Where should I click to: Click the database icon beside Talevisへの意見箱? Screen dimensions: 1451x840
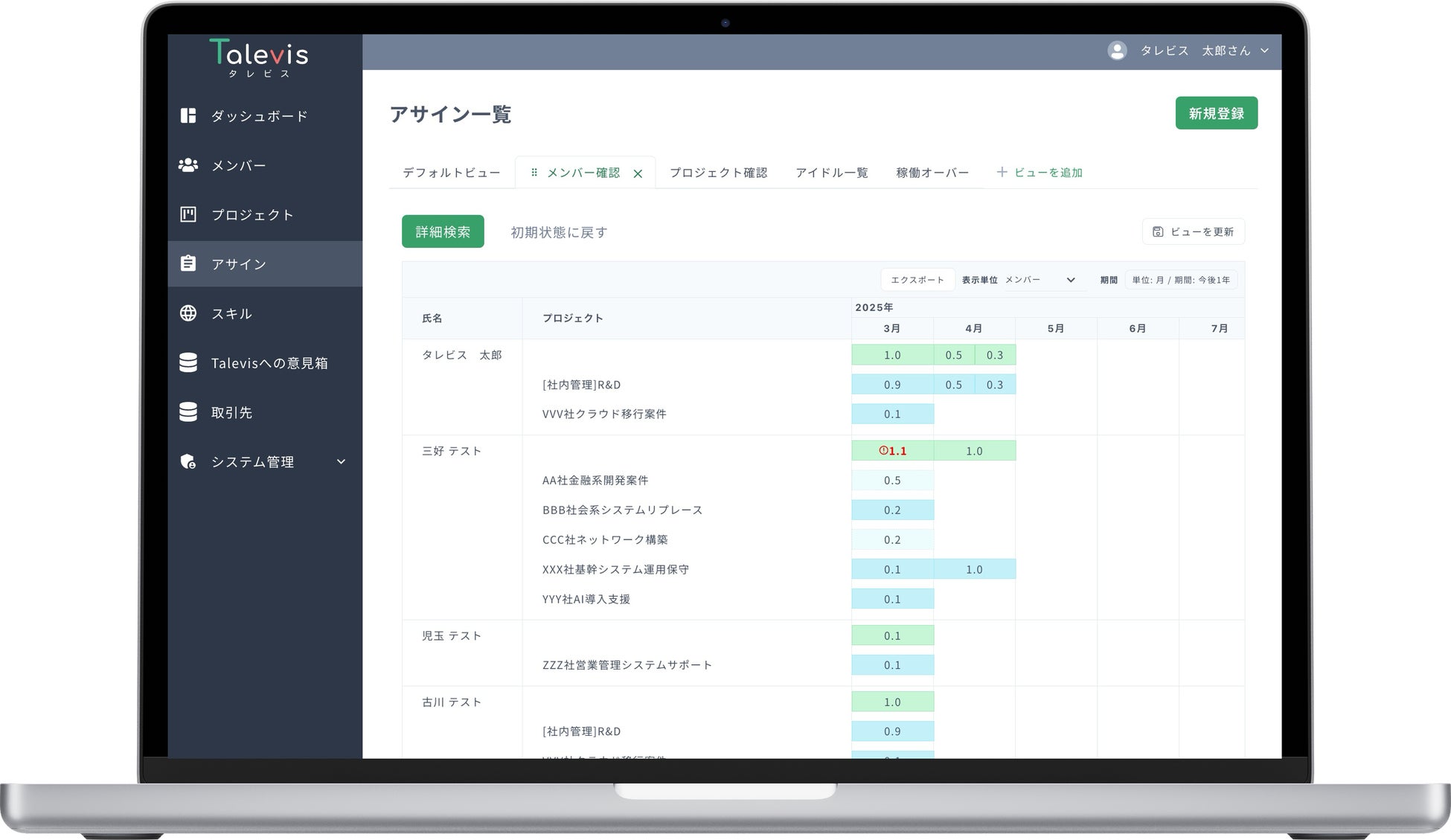(x=188, y=362)
